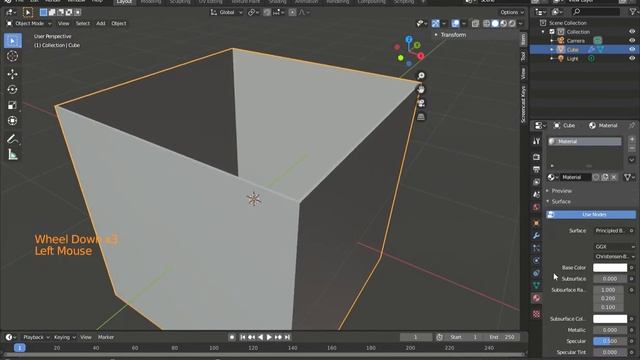Image resolution: width=640 pixels, height=360 pixels.
Task: Toggle the Use Nodes button
Action: point(591,214)
